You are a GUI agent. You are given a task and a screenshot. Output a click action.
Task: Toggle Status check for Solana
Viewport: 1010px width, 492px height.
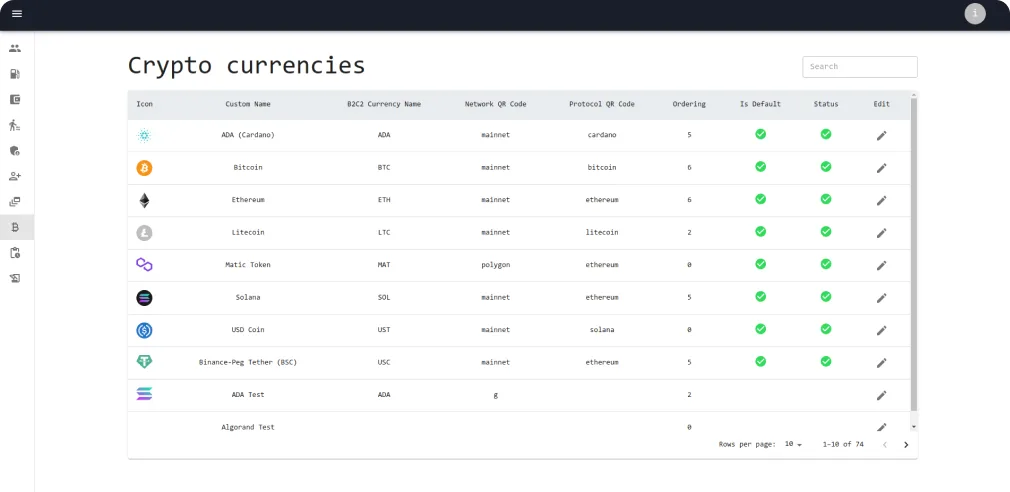tap(826, 296)
